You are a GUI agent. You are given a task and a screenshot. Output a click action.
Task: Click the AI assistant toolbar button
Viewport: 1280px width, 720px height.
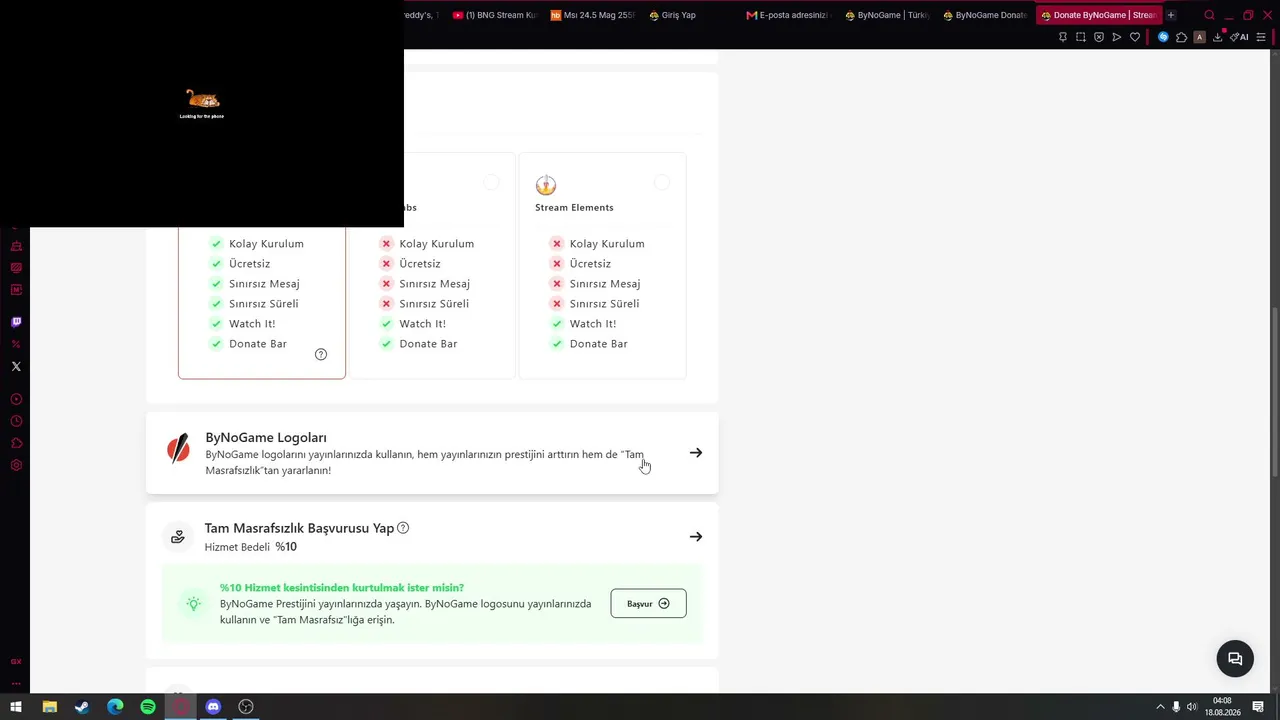1240,37
